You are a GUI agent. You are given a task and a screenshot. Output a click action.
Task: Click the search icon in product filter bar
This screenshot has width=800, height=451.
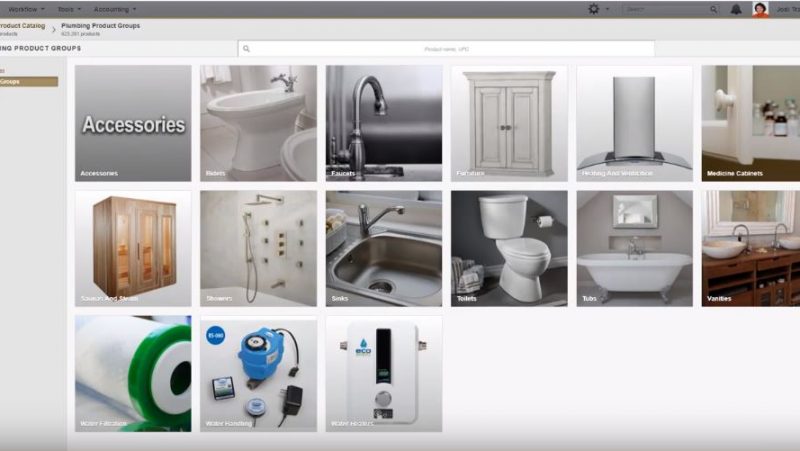pos(247,48)
